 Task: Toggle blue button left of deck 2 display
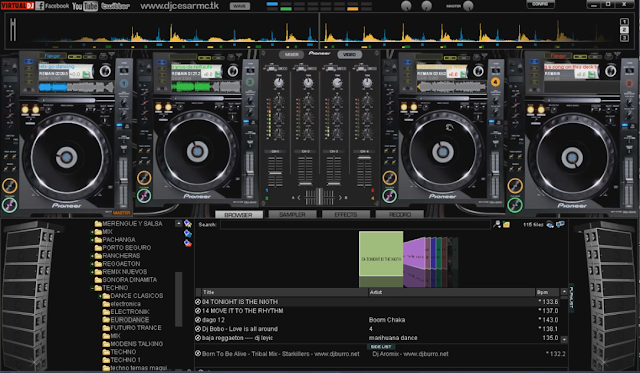[534, 62]
